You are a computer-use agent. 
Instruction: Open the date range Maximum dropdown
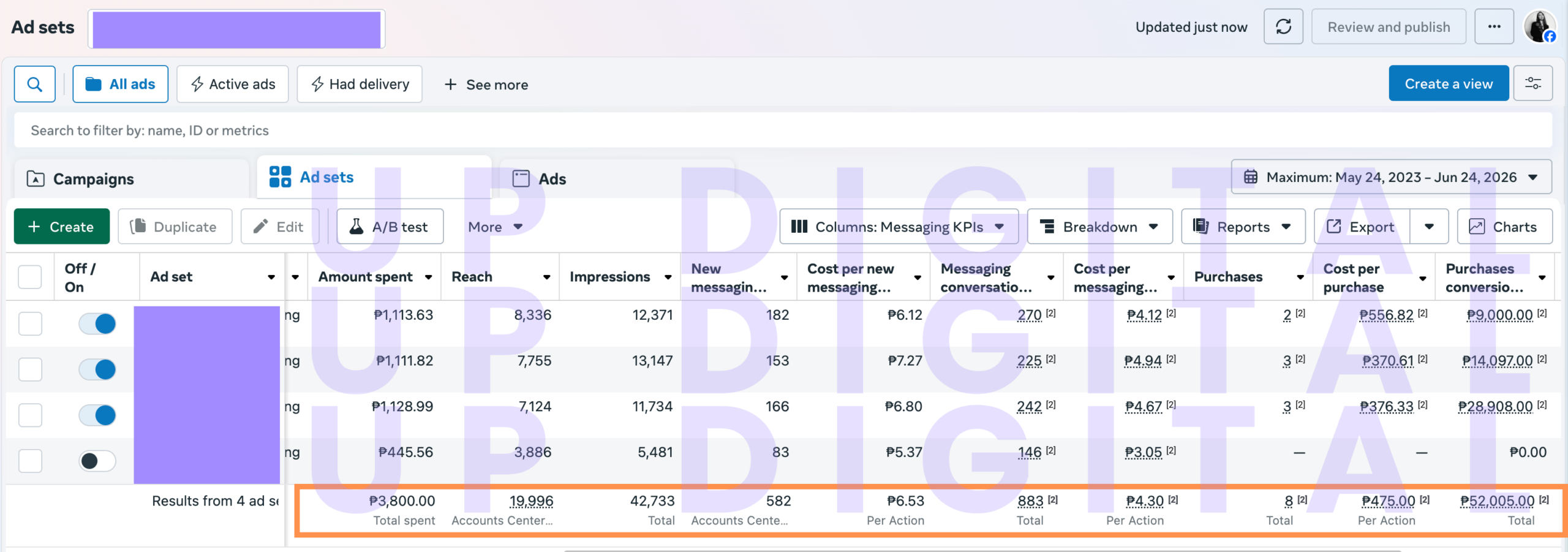pyautogui.click(x=1391, y=177)
